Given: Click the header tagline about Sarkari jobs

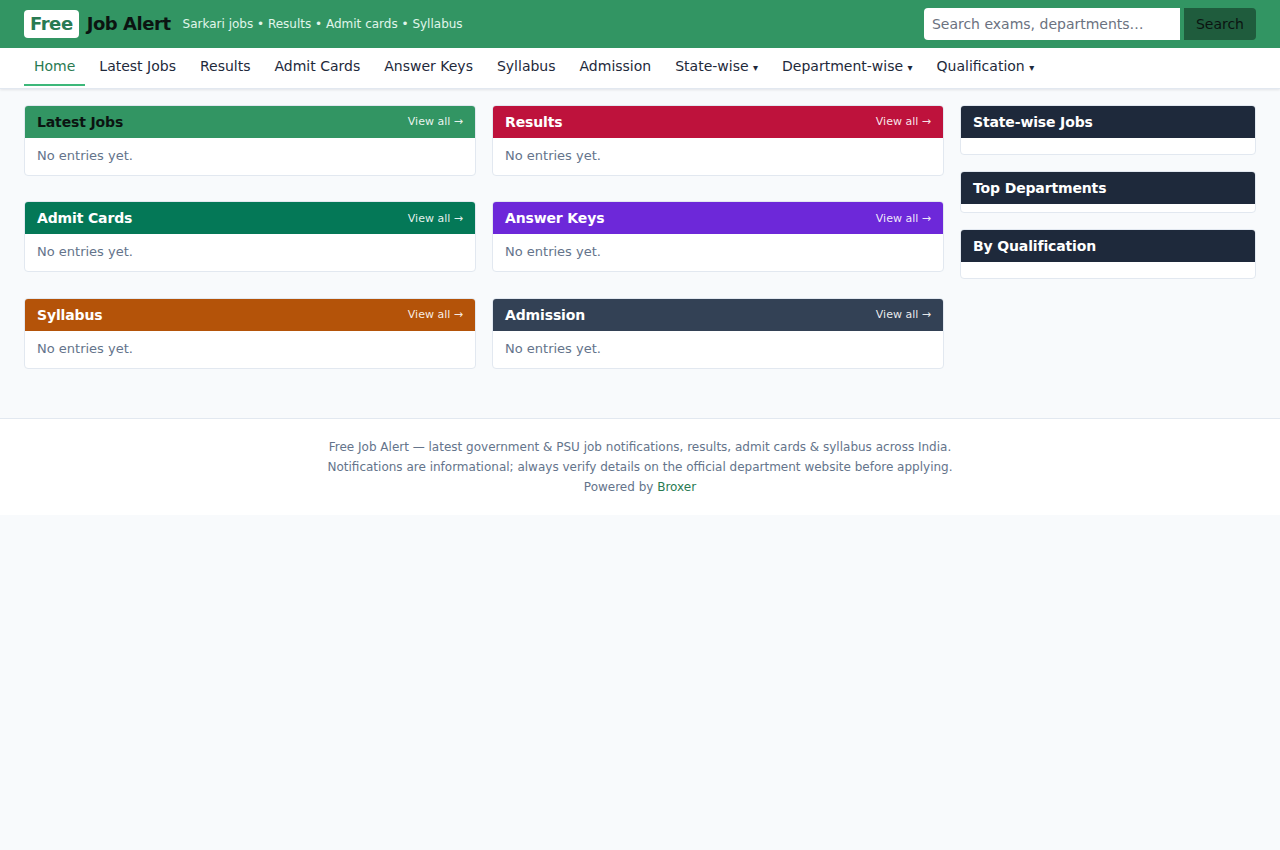Looking at the screenshot, I should (x=322, y=24).
